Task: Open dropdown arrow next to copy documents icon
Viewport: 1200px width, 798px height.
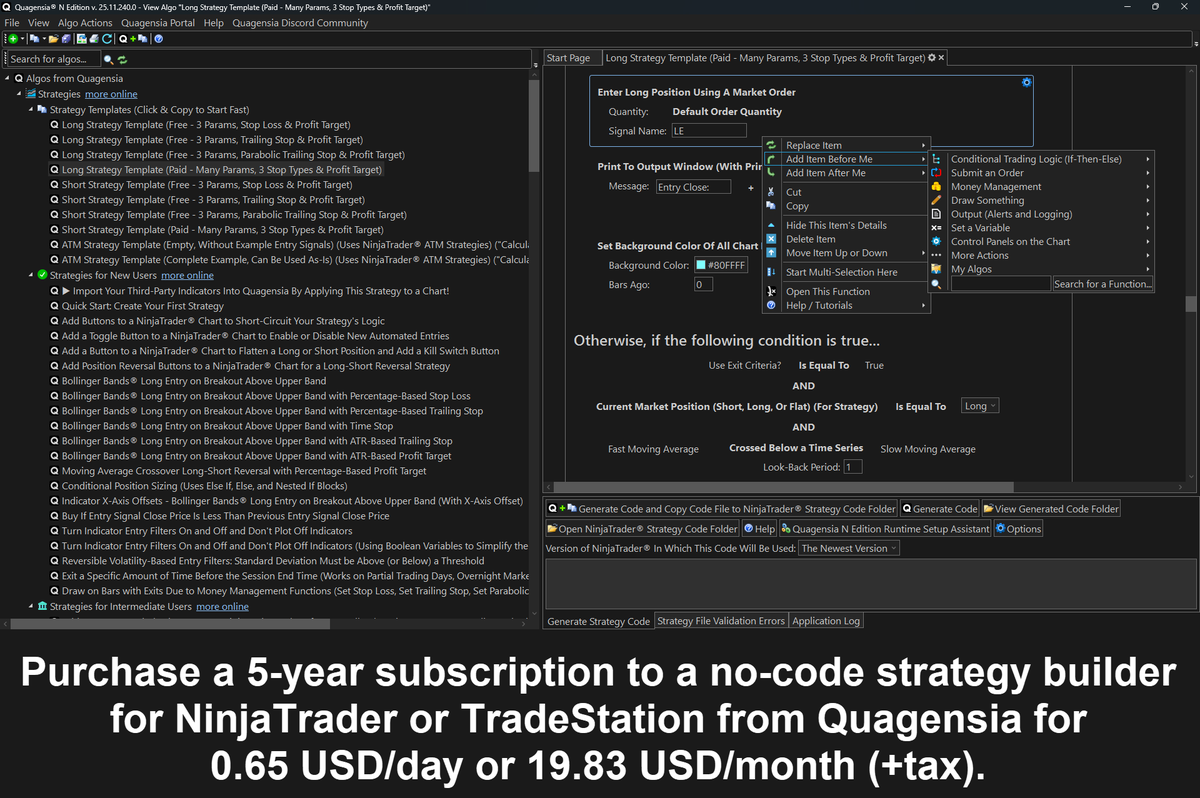Action: coord(44,38)
